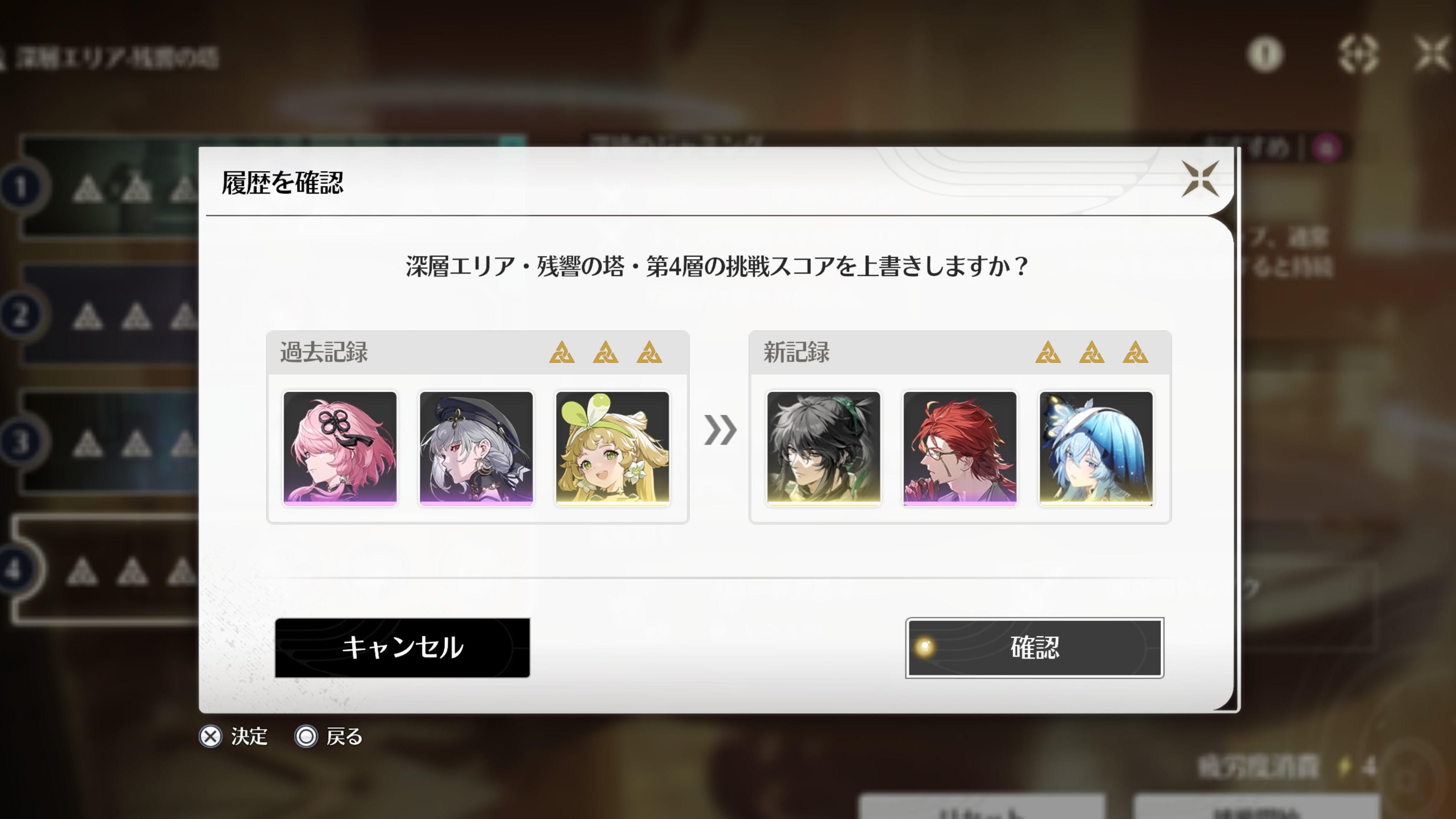Click the キャンセル cancel button
The image size is (1456, 819).
point(402,647)
